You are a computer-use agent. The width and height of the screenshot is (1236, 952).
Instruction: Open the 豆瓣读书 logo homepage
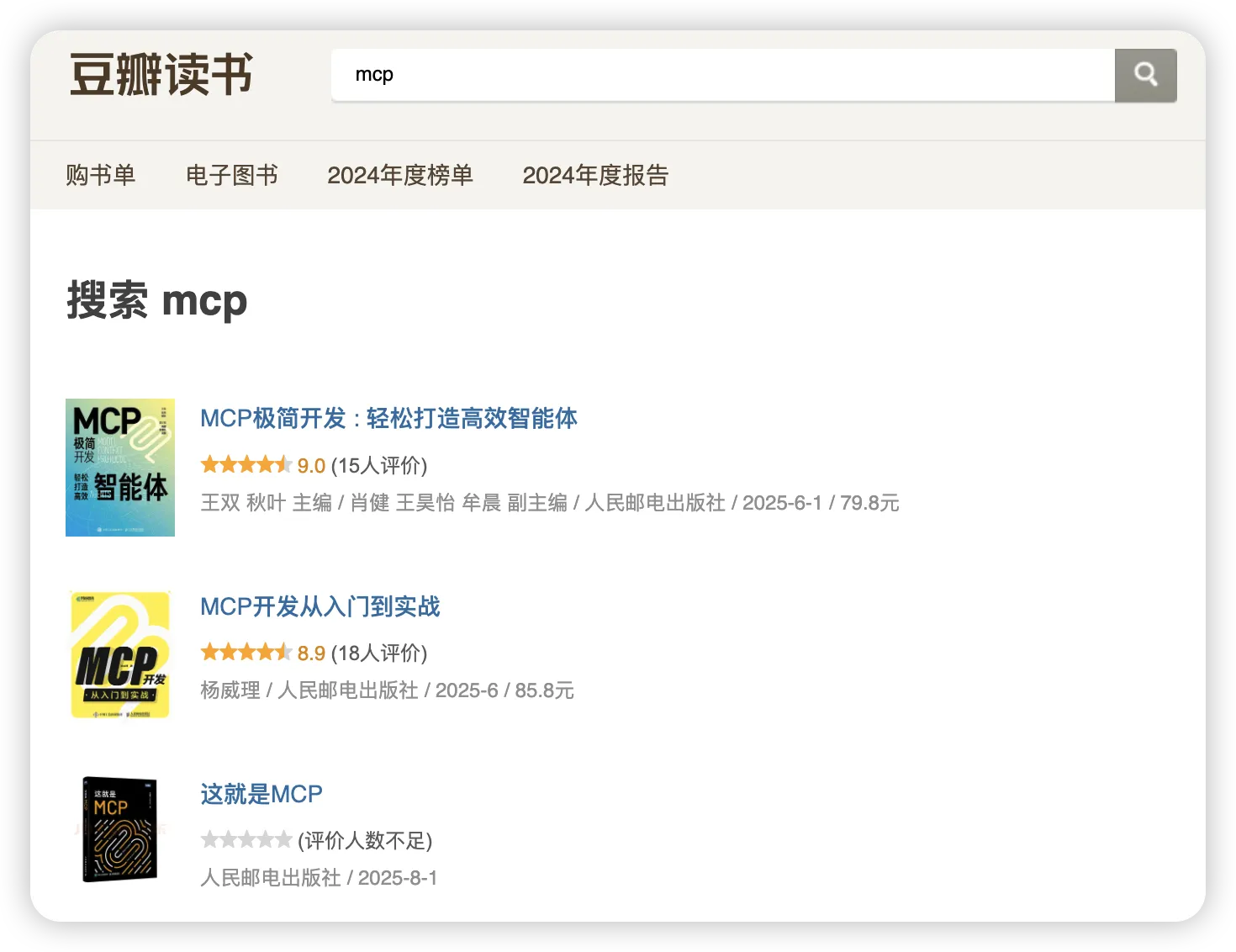[x=161, y=75]
